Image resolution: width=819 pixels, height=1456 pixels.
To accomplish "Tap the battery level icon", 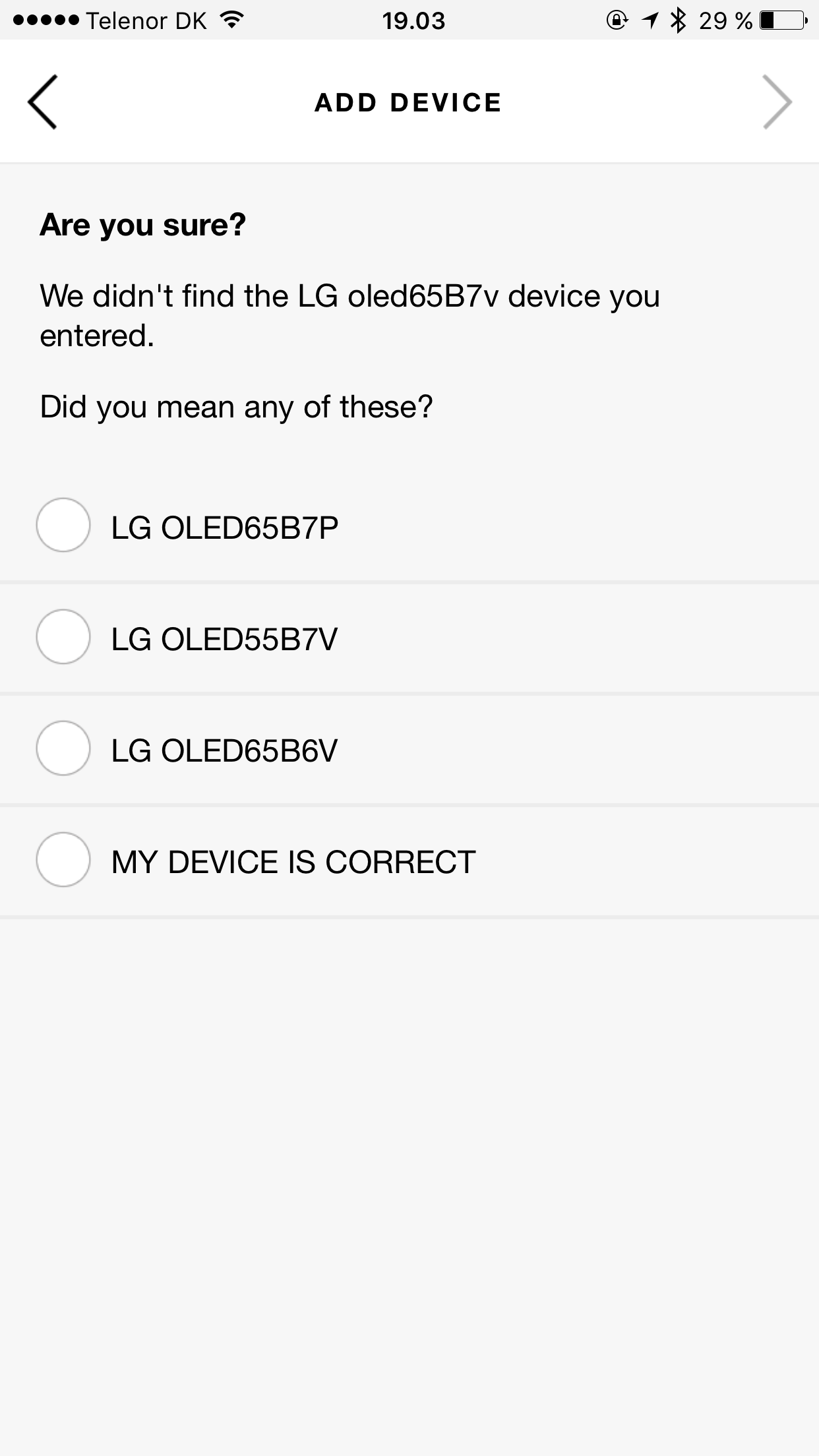I will tap(783, 20).
